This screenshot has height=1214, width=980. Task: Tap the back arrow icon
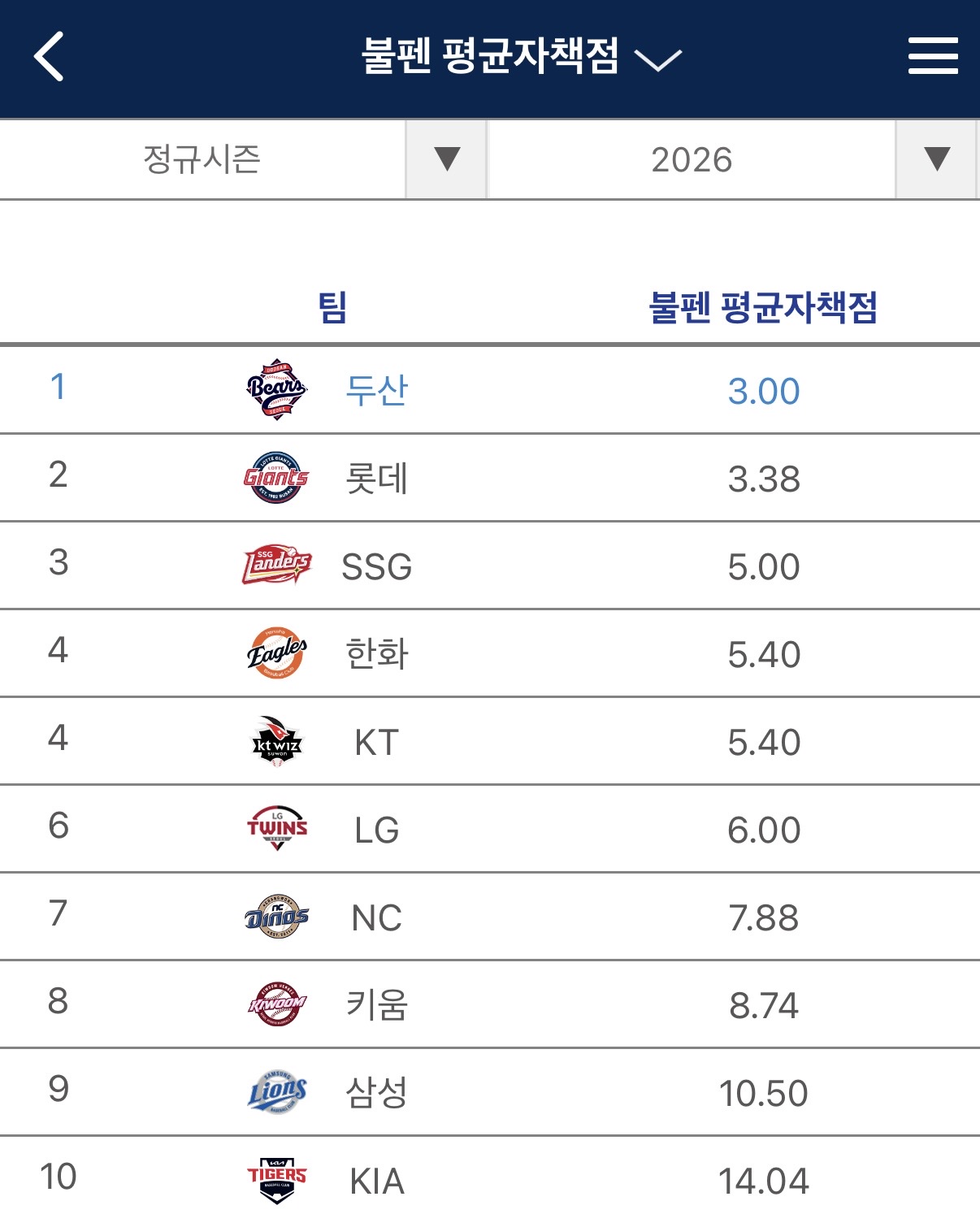49,57
